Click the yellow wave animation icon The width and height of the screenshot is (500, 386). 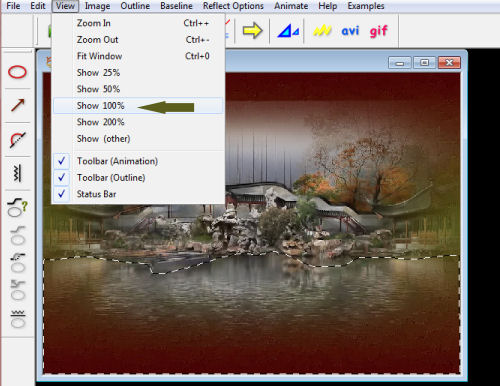tap(322, 31)
